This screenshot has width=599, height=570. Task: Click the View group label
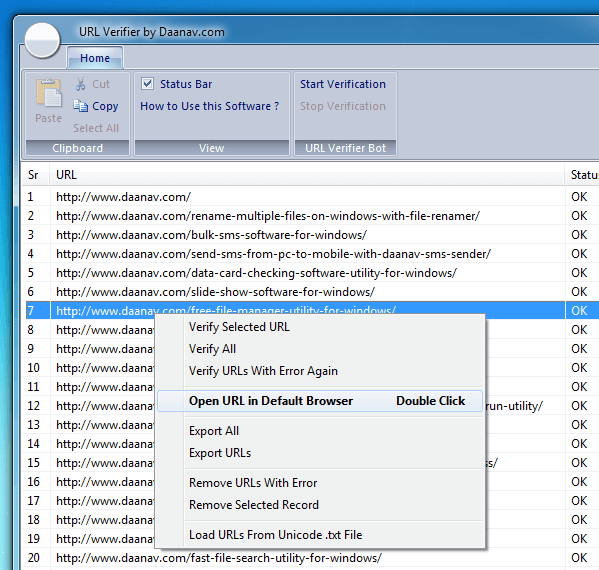212,148
